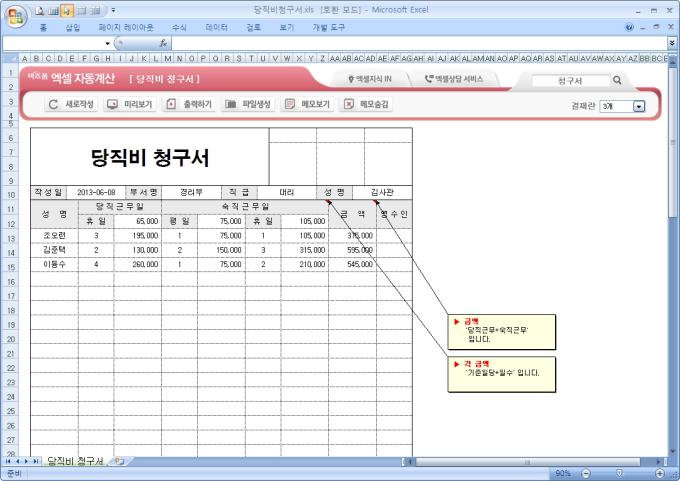Open the 삽입 ribbon tab
This screenshot has width=680, height=481.
pyautogui.click(x=73, y=27)
